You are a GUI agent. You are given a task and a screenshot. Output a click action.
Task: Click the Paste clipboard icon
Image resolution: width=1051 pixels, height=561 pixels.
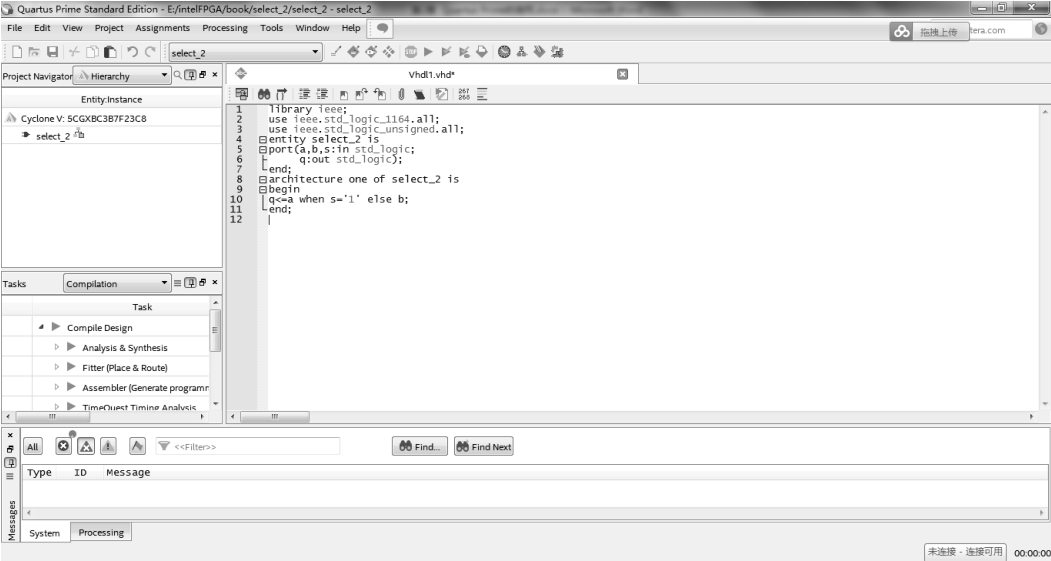pyautogui.click(x=110, y=52)
